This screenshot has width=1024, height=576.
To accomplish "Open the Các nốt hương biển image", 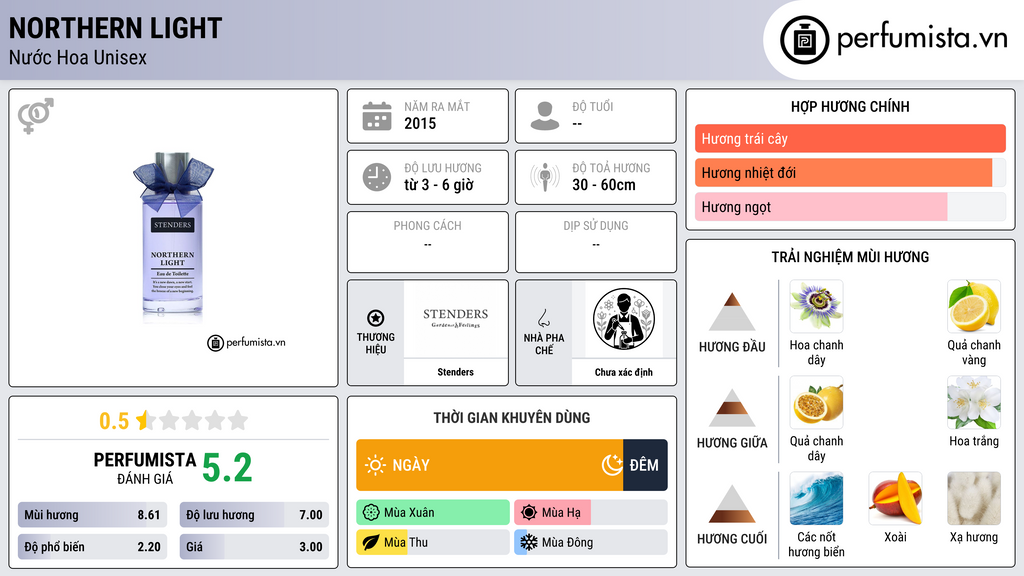I will click(x=816, y=498).
